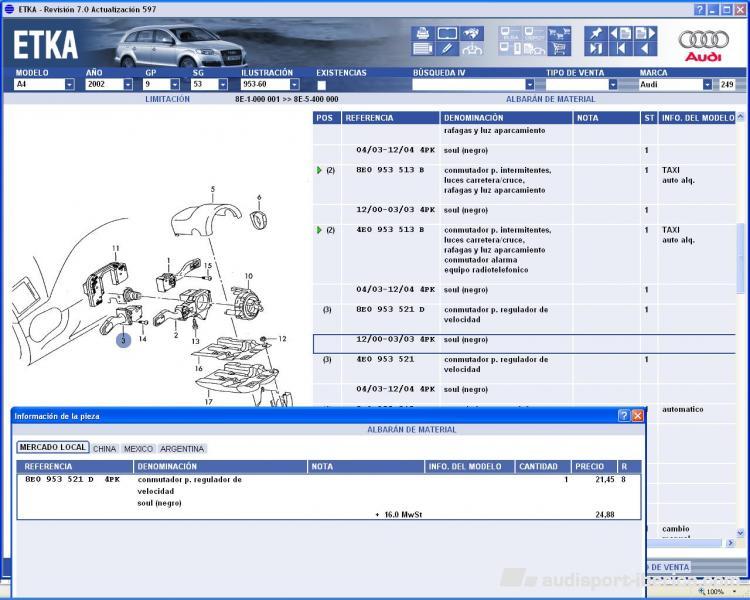The width and height of the screenshot is (750, 600).
Task: Click the field showing 249
Action: tap(727, 85)
